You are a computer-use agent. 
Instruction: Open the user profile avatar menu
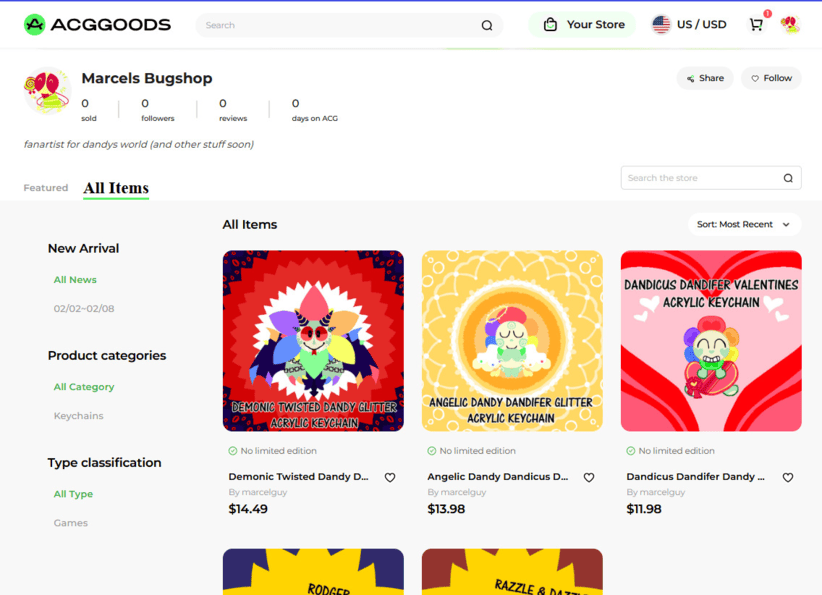(x=790, y=25)
